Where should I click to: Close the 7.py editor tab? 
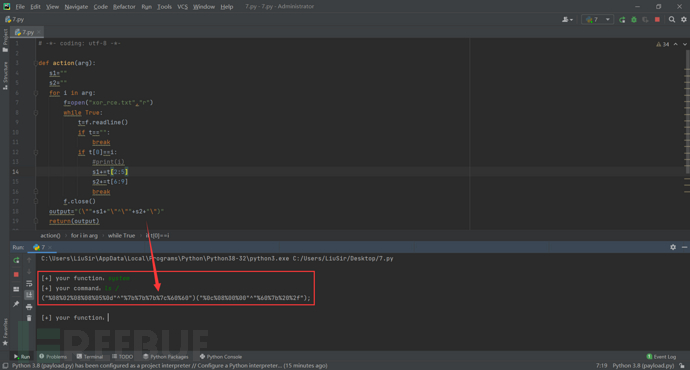(39, 32)
